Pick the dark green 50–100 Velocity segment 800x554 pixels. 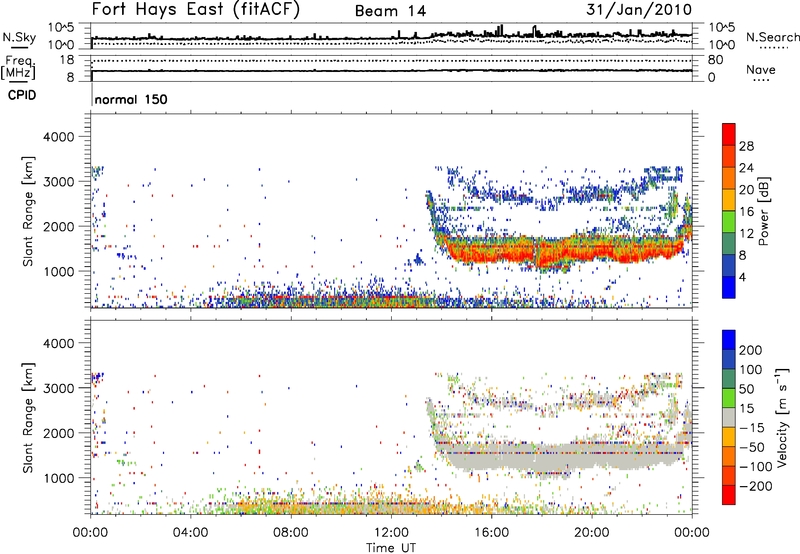[x=729, y=379]
